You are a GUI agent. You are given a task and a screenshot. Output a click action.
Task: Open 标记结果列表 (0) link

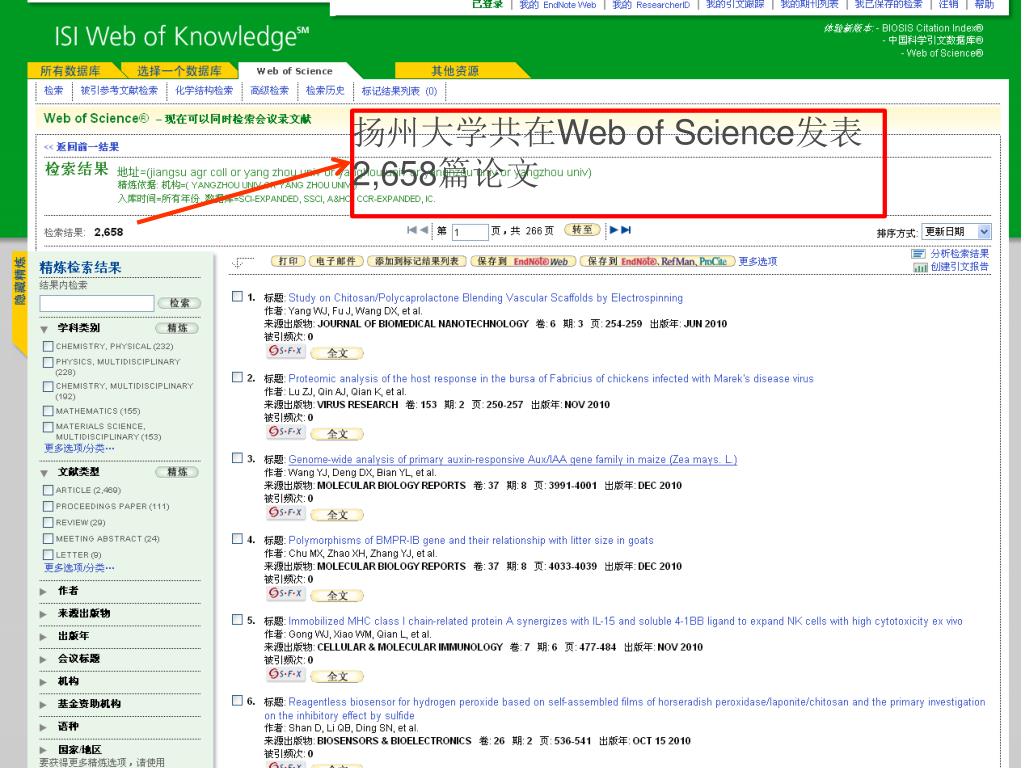[x=399, y=91]
